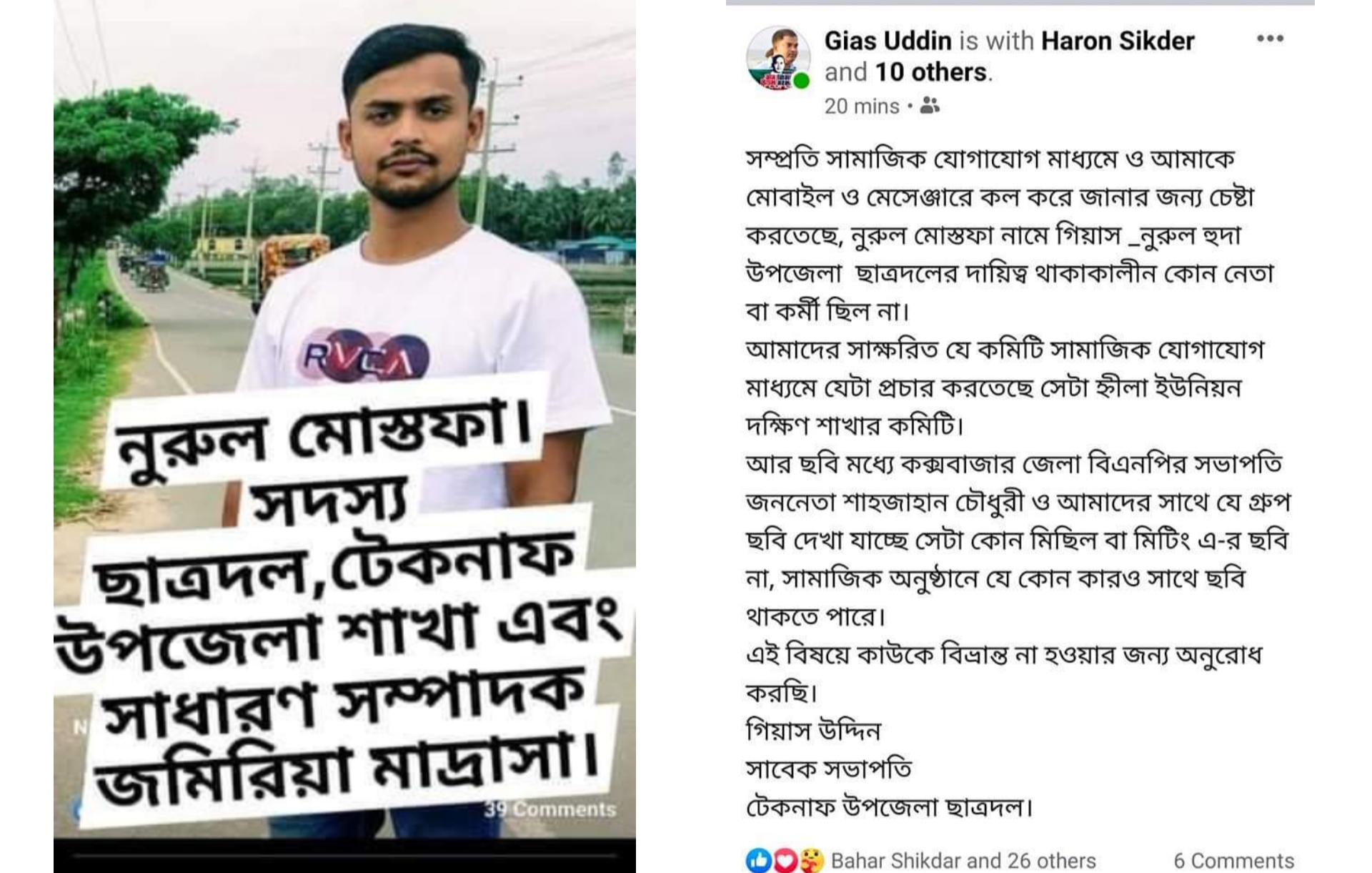This screenshot has height=873, width=1372.
Task: Expand the '10 others' tagged people list
Action: coord(930,72)
